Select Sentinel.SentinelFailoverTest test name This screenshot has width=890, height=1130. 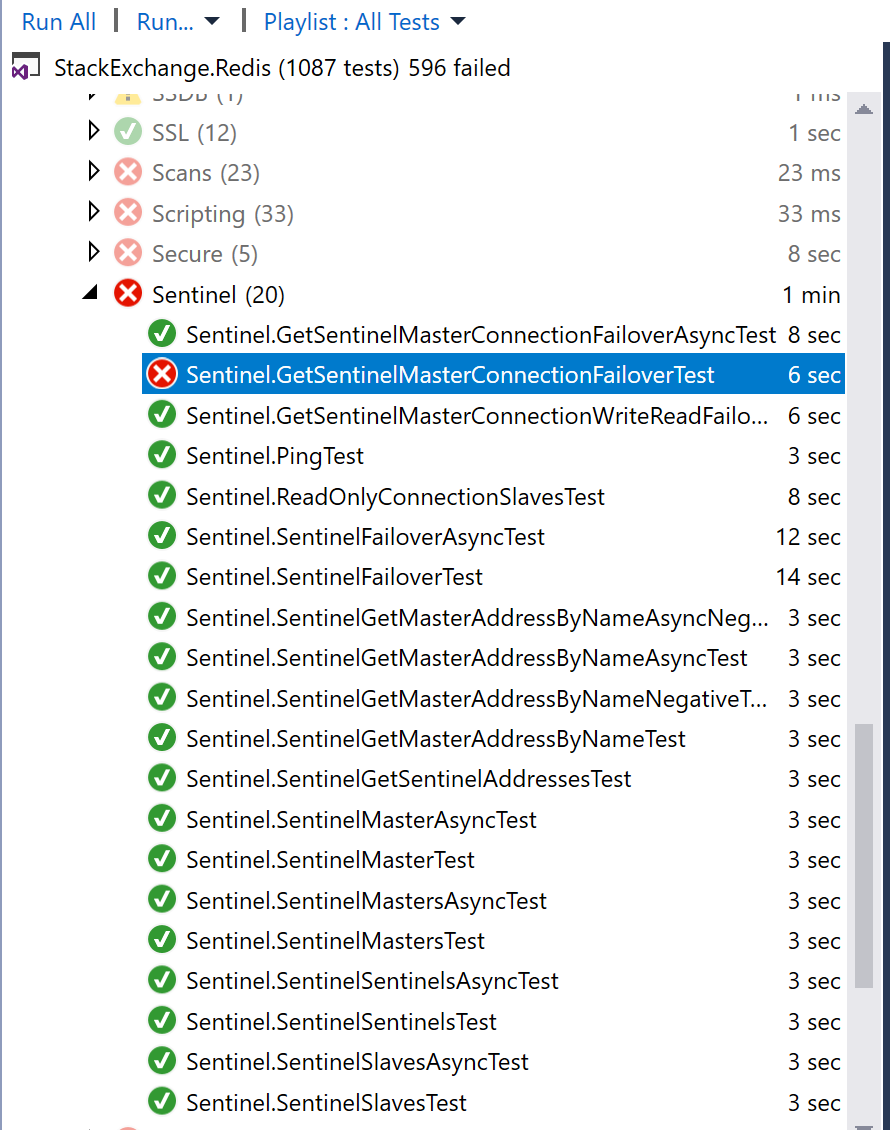point(334,577)
